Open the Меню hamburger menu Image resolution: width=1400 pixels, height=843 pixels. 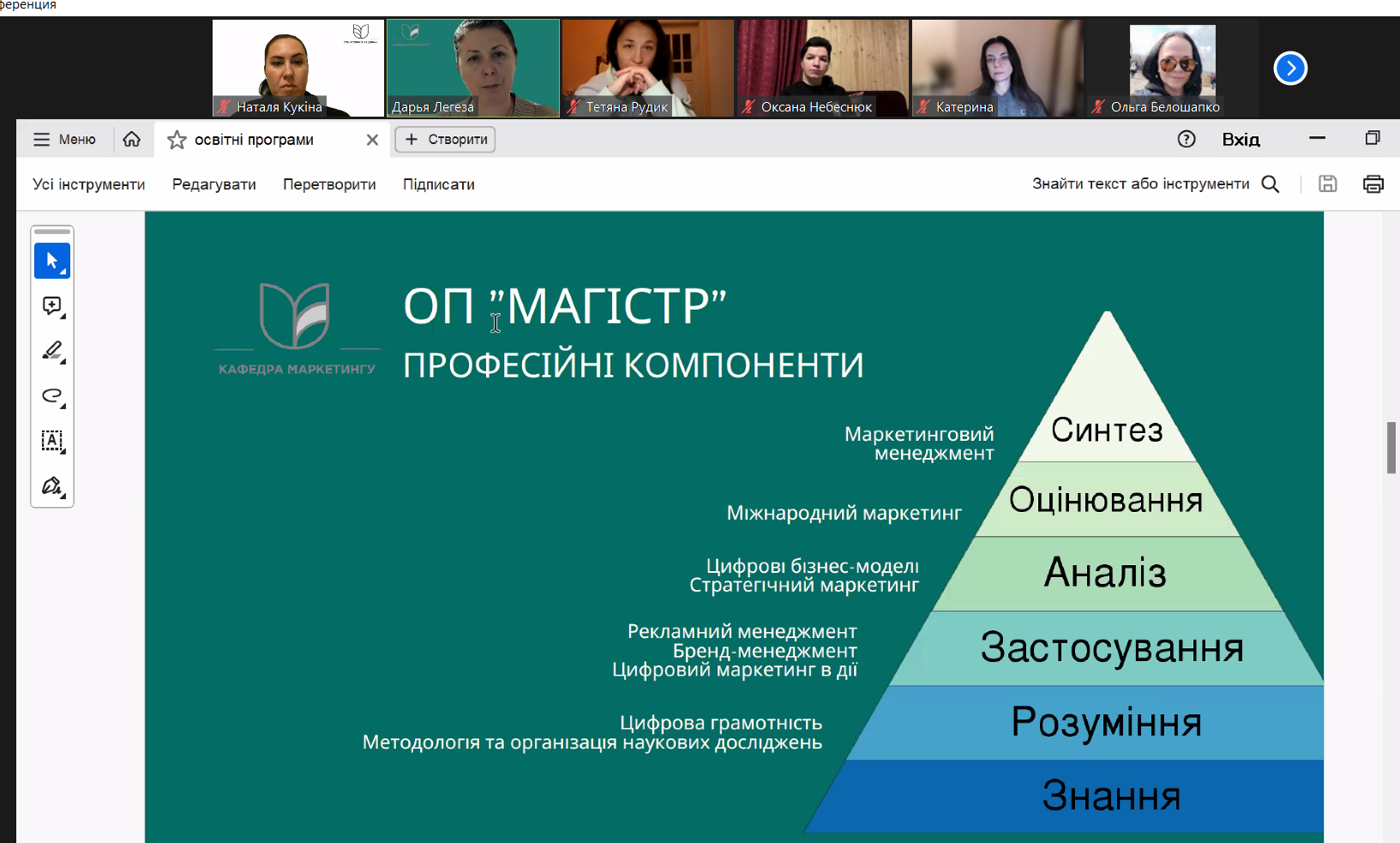[64, 139]
